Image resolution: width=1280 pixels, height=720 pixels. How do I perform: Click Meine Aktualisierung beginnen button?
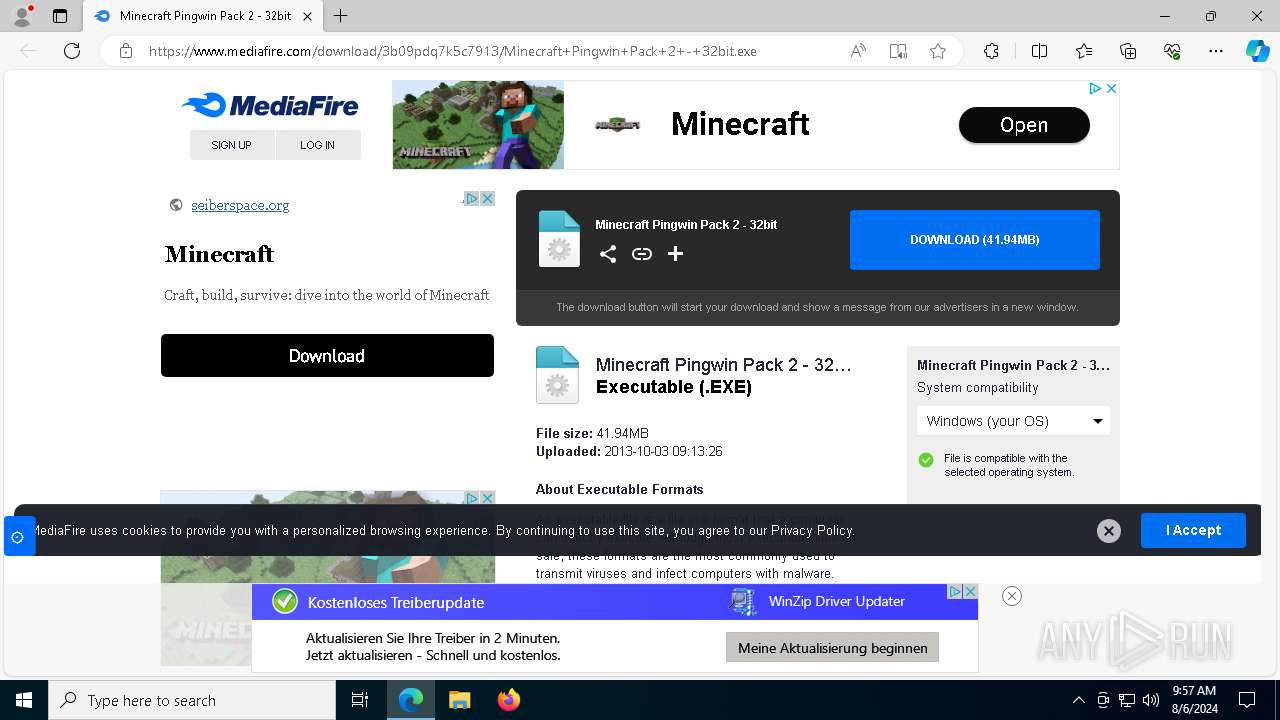tap(832, 648)
